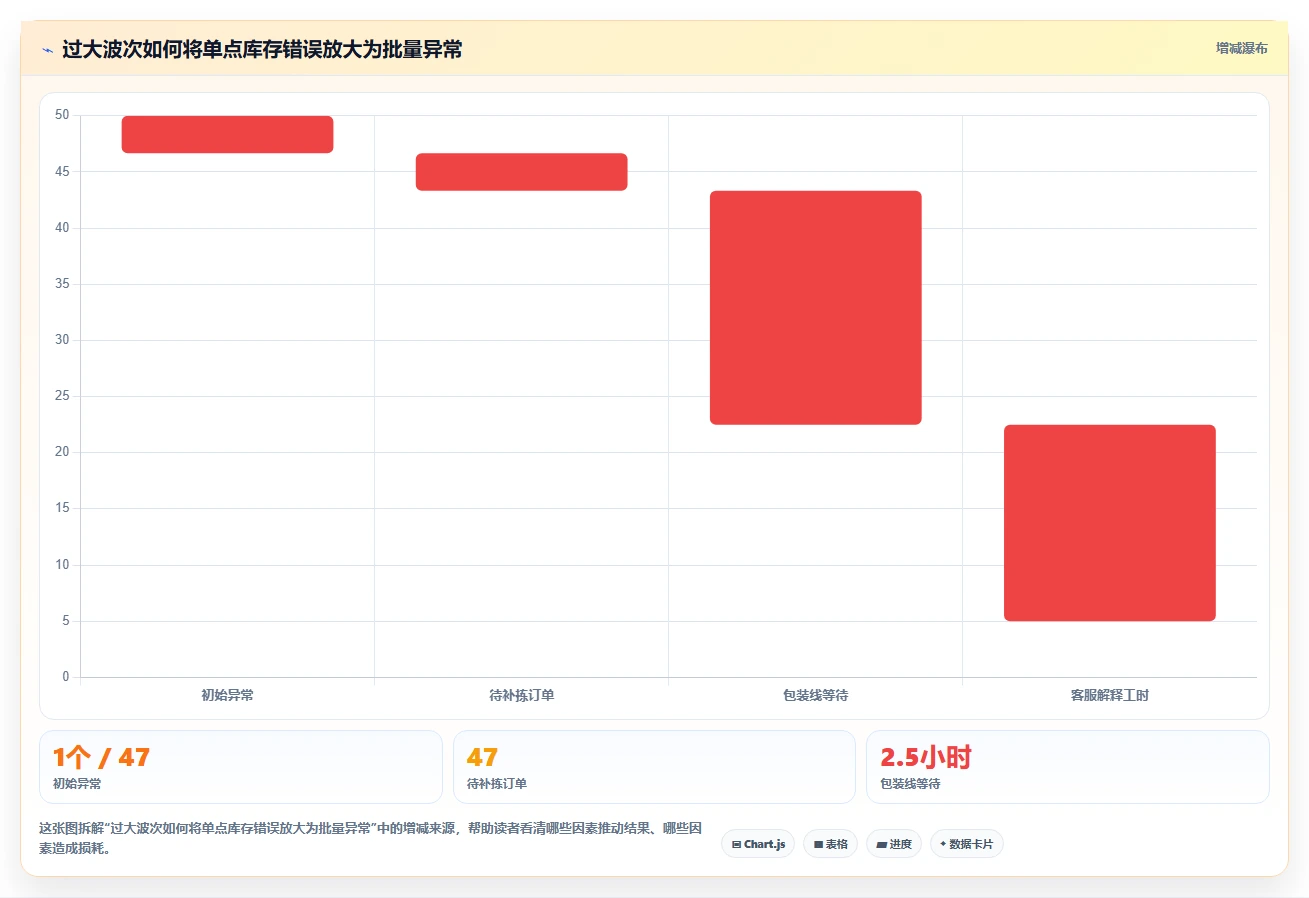Click the 增减瀑布 label in header
This screenshot has width=1309, height=898.
pyautogui.click(x=1241, y=48)
